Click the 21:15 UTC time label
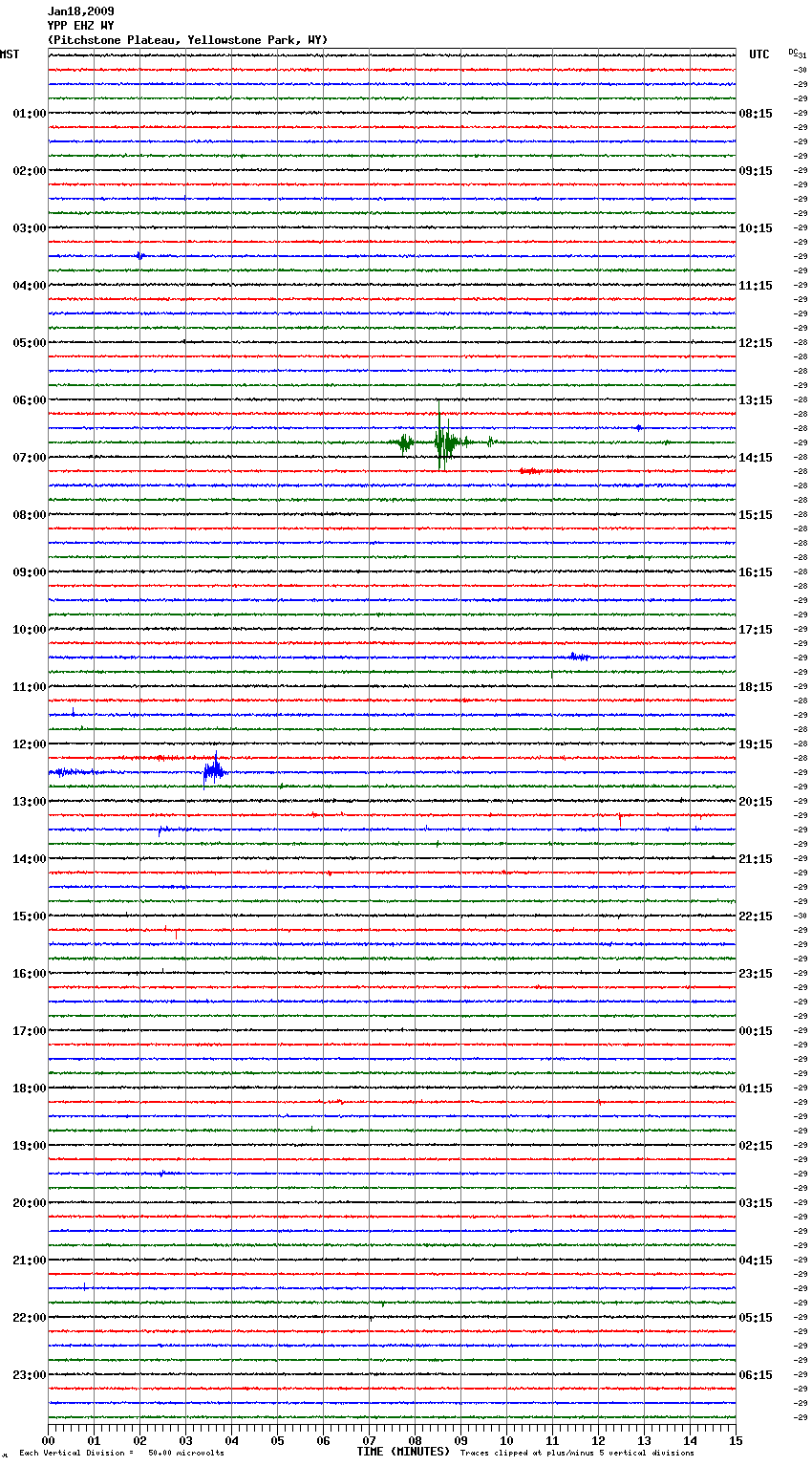The height and width of the screenshot is (1466, 812). (x=756, y=859)
